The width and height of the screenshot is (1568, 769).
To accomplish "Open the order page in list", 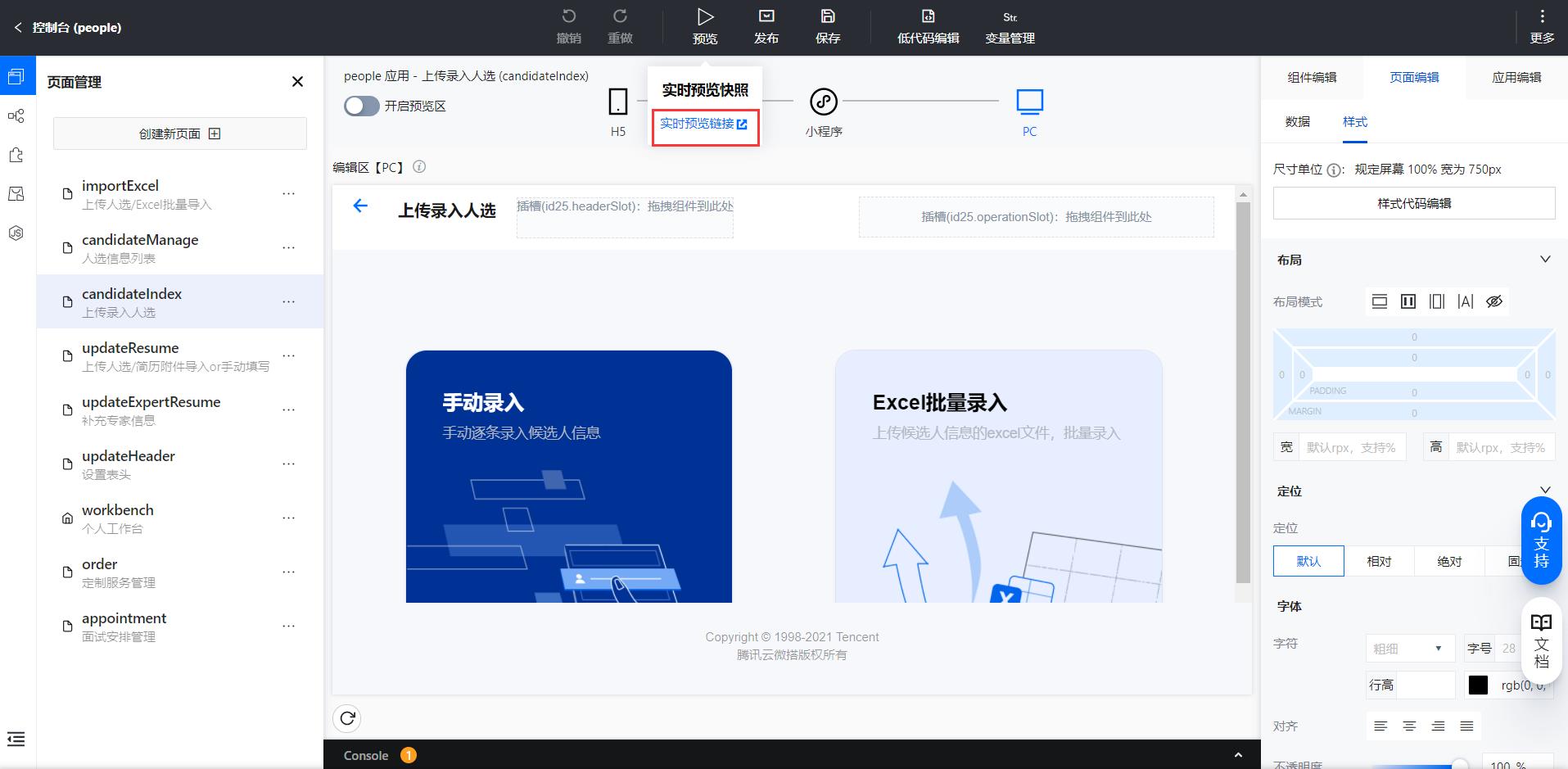I will point(180,572).
